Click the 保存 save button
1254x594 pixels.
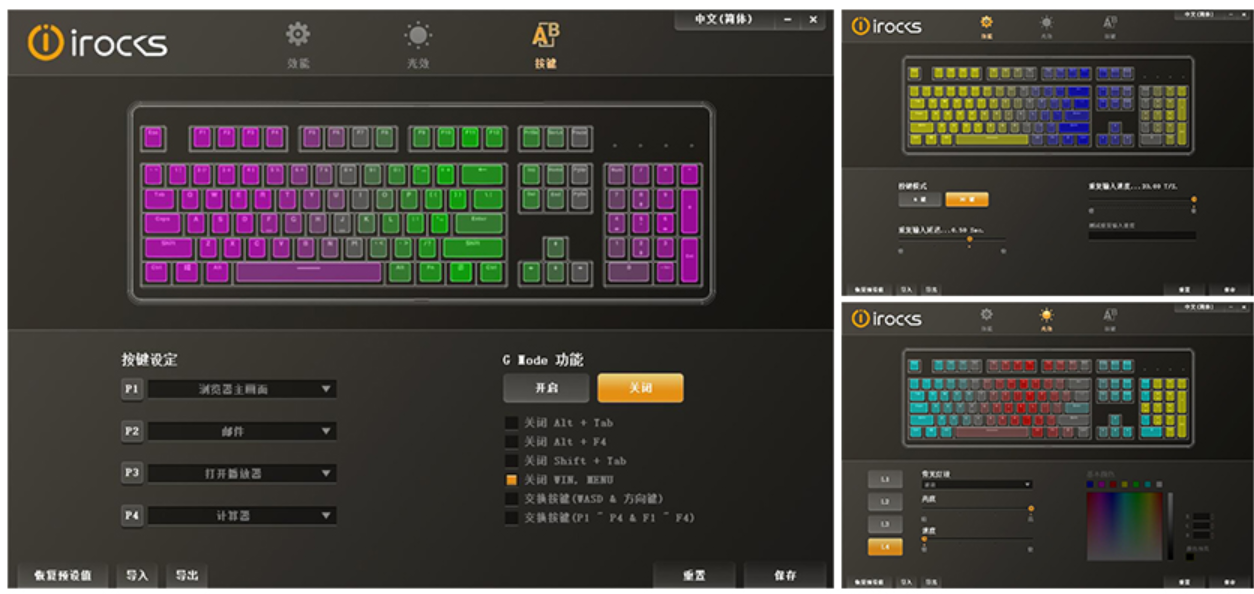[785, 575]
